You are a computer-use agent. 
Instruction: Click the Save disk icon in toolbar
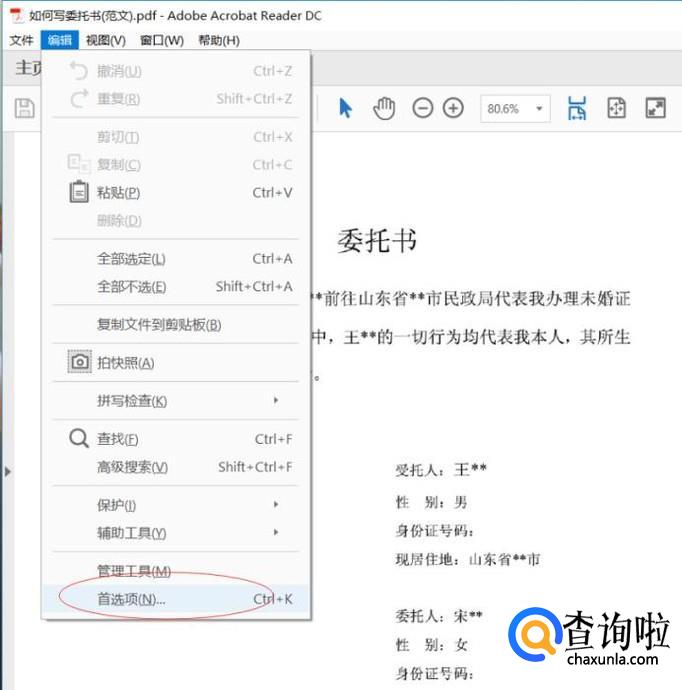(25, 108)
